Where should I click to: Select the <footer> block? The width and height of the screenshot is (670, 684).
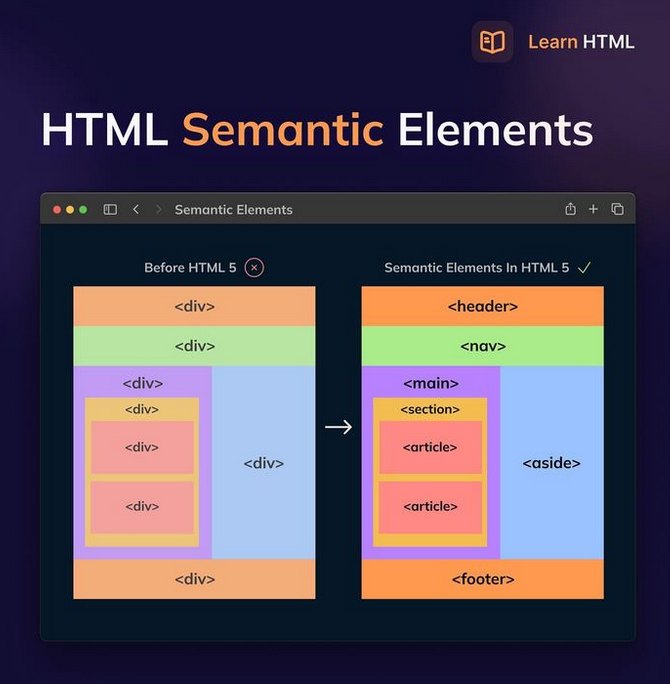(482, 579)
